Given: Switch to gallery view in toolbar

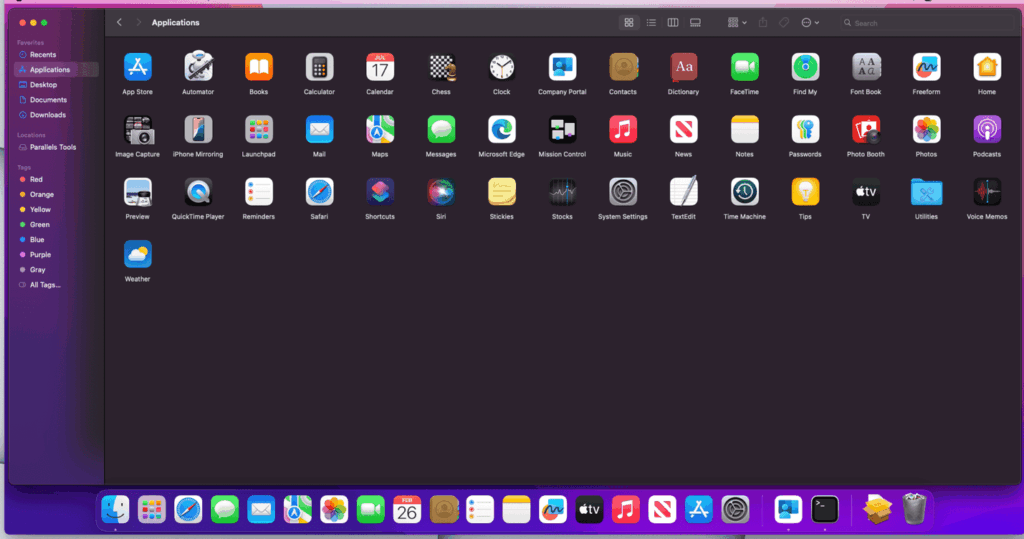Looking at the screenshot, I should click(695, 22).
